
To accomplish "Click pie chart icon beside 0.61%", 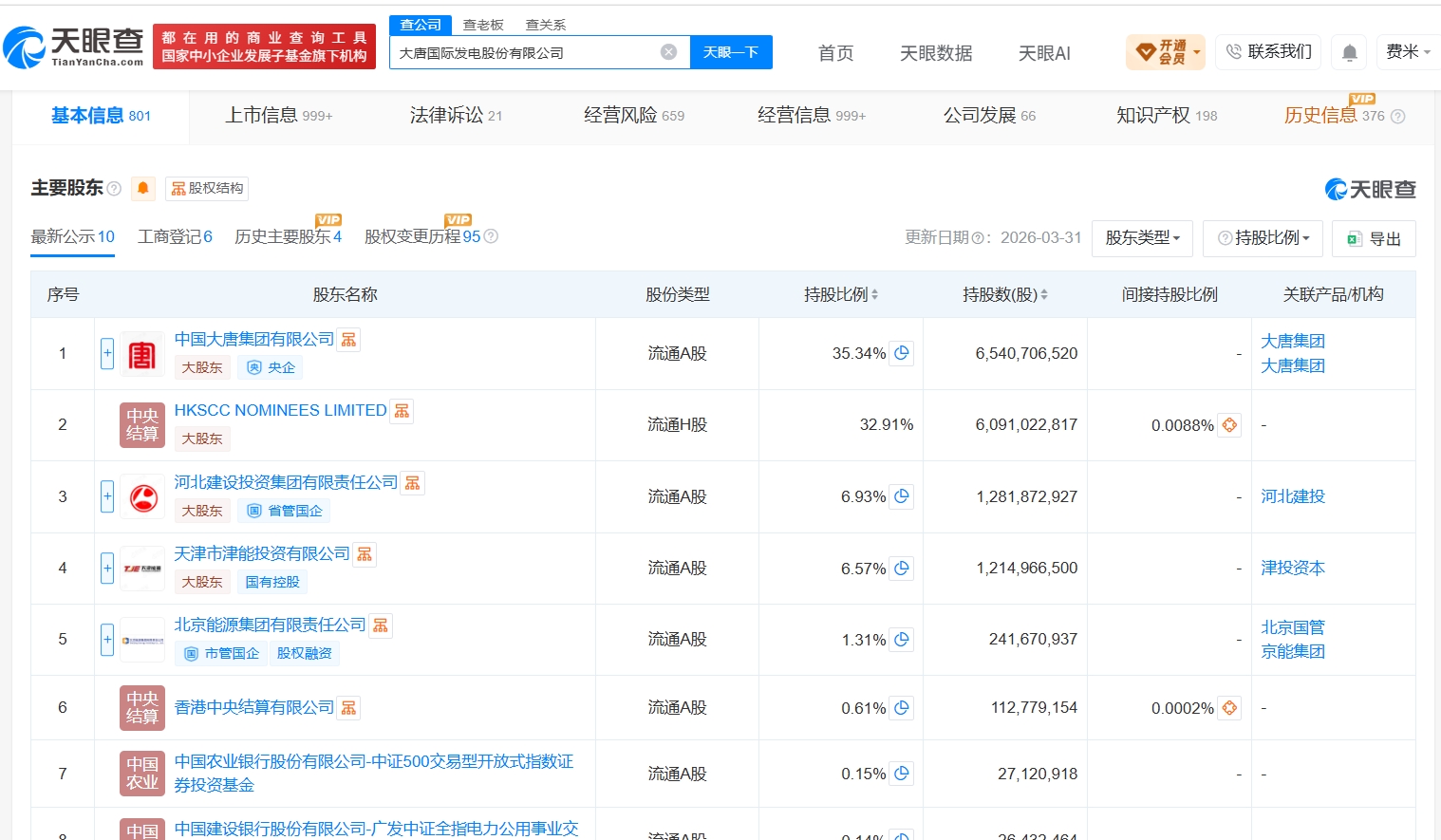I will pyautogui.click(x=902, y=708).
